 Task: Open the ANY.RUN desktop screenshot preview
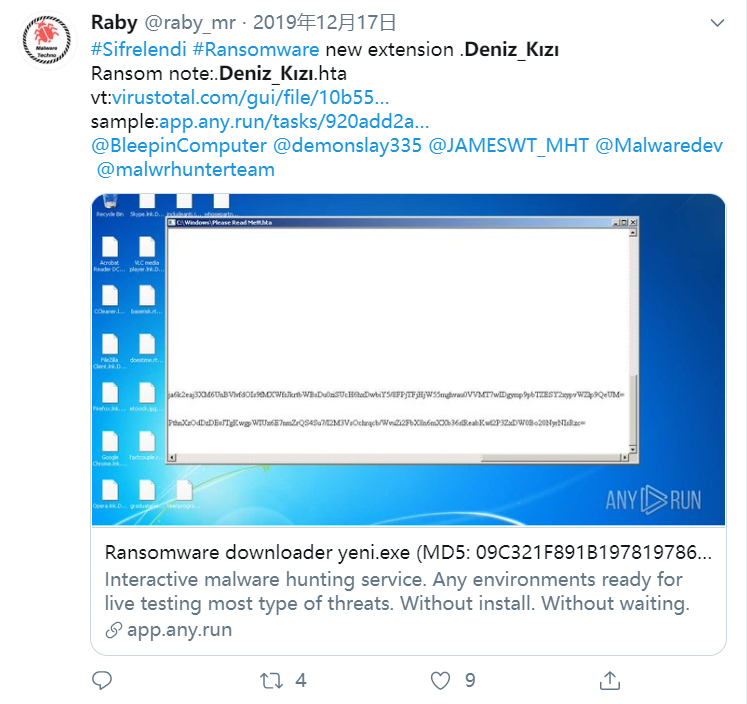click(x=408, y=360)
